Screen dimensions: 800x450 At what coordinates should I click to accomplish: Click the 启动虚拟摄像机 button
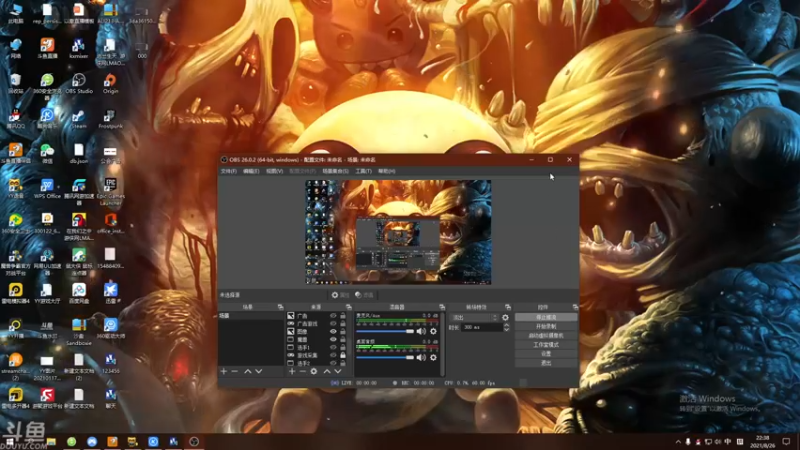point(546,336)
